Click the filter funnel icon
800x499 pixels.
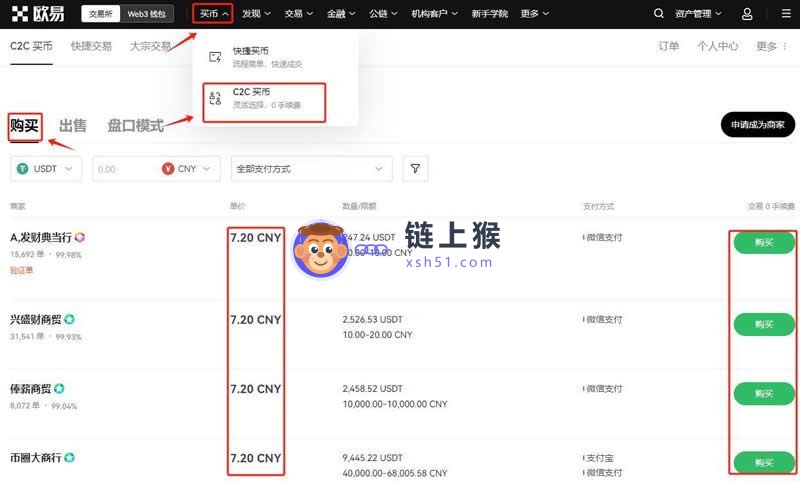[x=415, y=168]
